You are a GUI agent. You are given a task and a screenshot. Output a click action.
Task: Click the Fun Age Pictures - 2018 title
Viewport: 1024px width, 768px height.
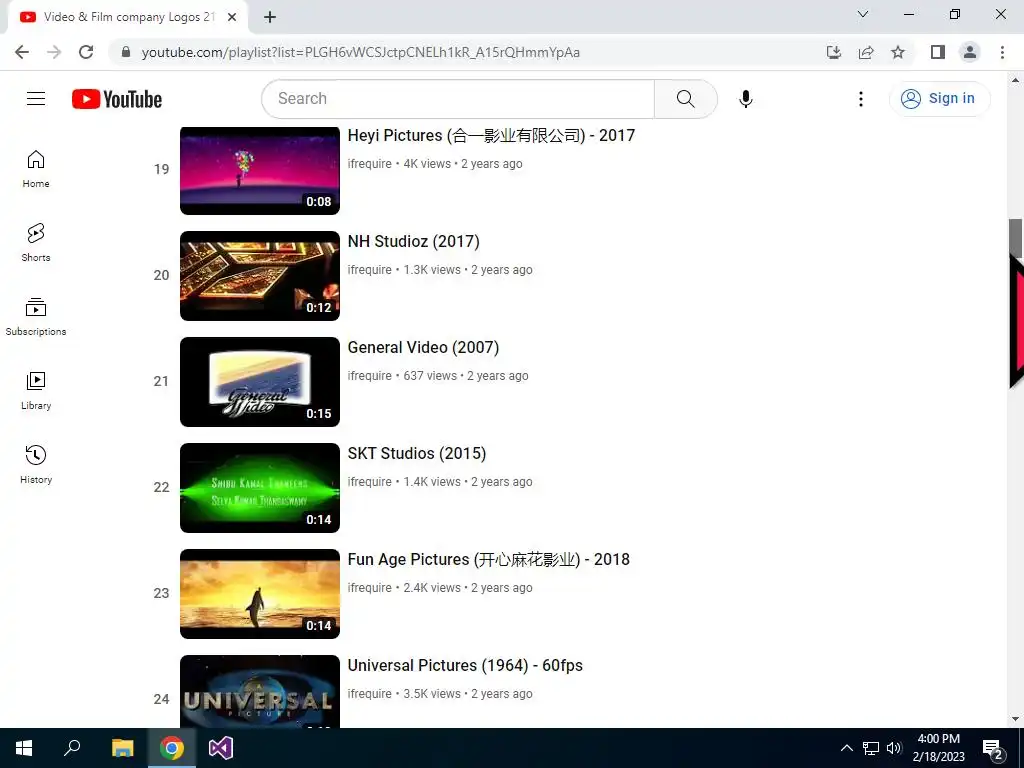(x=488, y=559)
